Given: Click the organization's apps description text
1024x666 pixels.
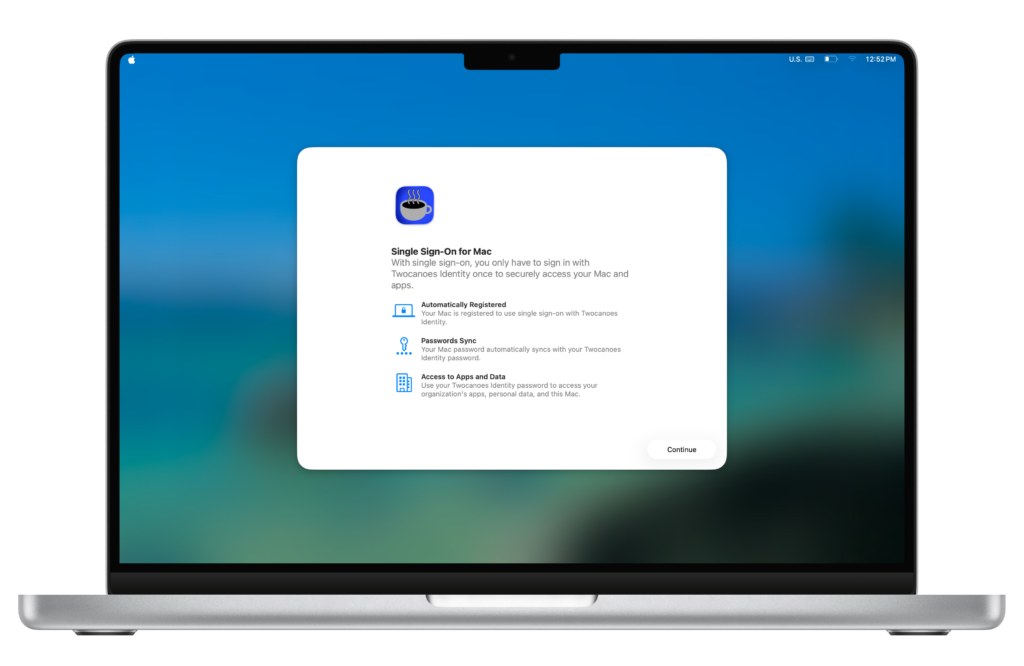Looking at the screenshot, I should [508, 389].
